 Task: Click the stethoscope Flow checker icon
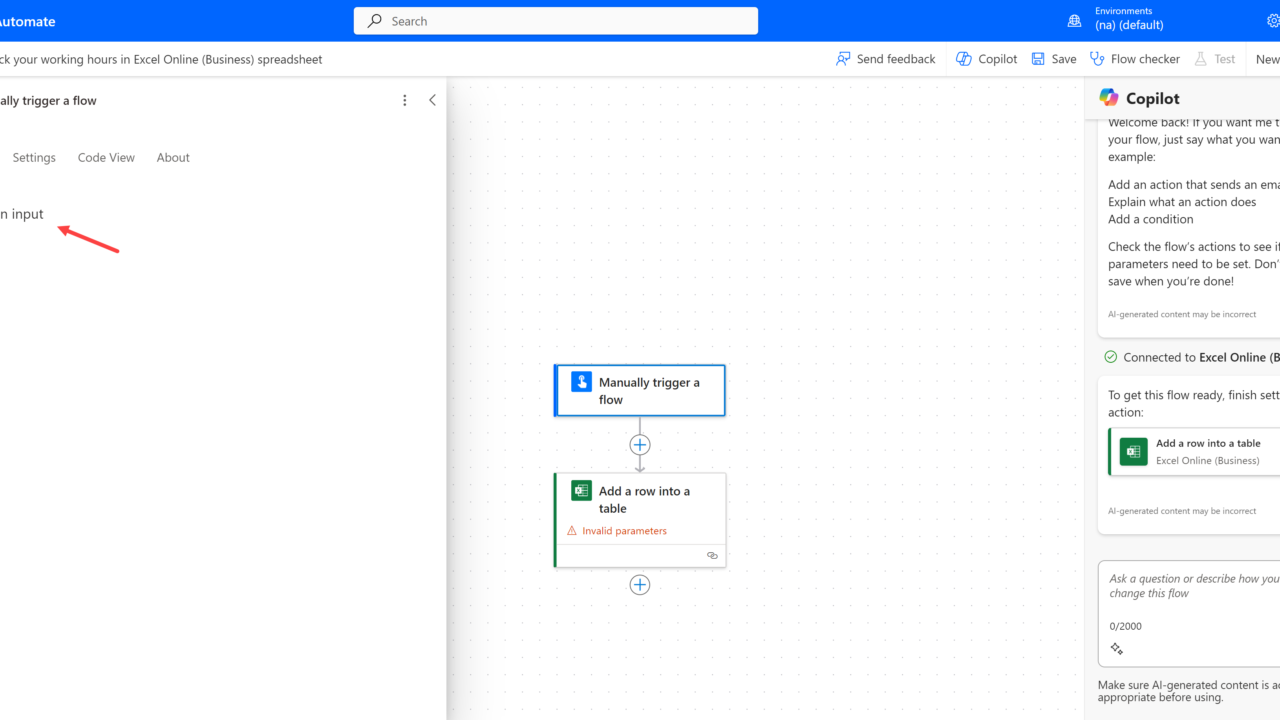[1097, 59]
